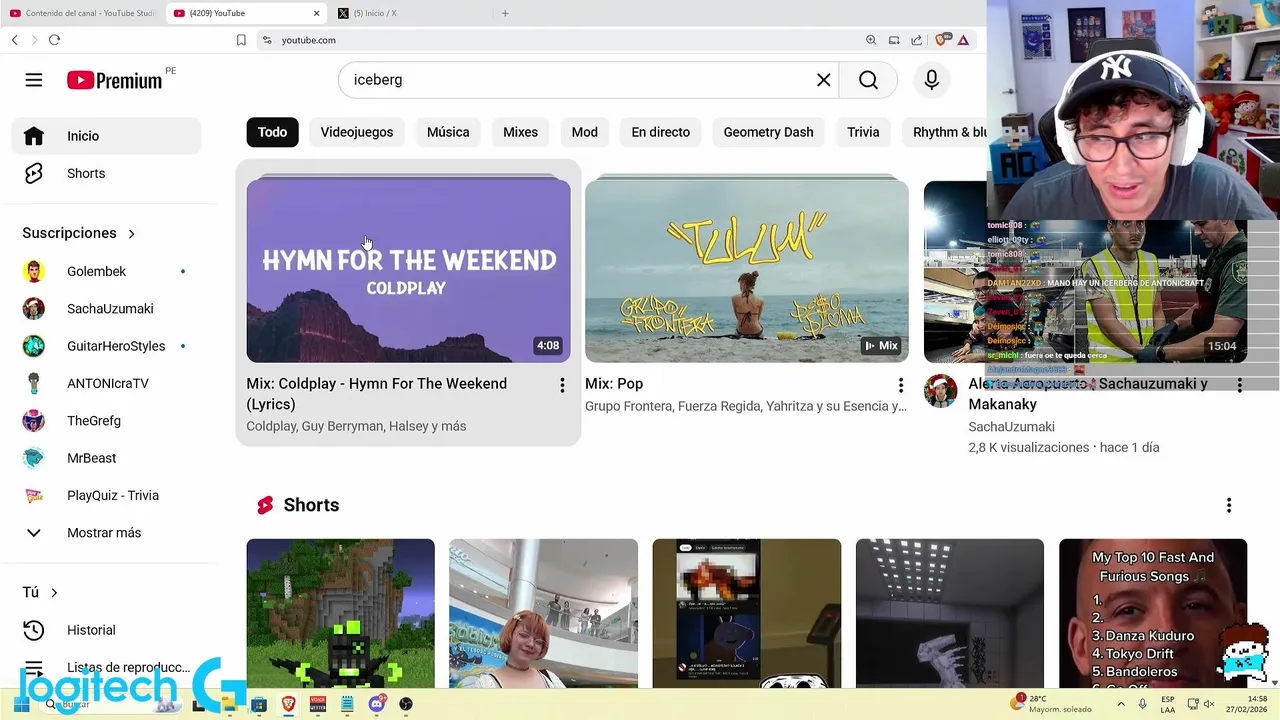The image size is (1280, 720).
Task: Open the YouTube hamburger guide menu
Action: click(34, 80)
